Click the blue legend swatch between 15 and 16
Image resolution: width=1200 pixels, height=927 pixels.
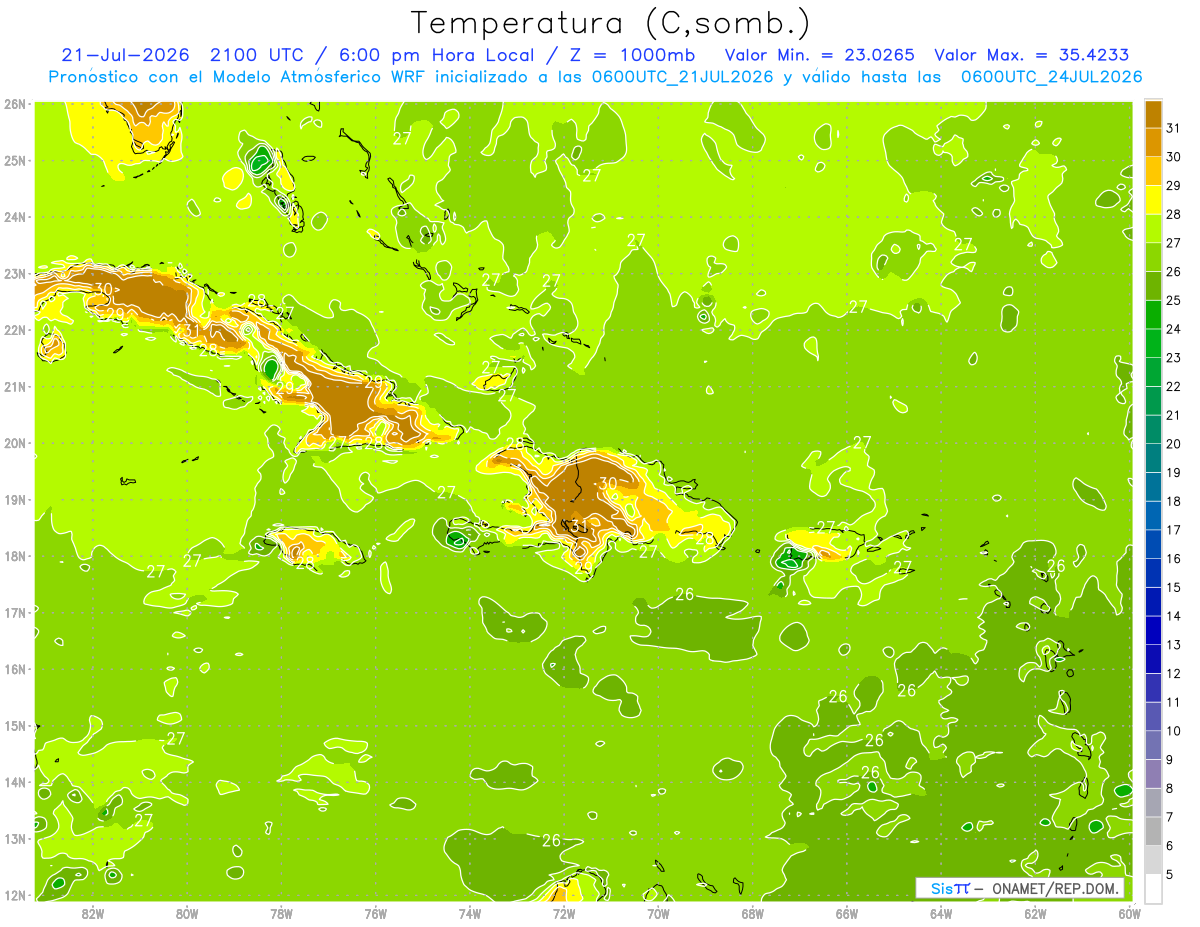[1153, 573]
